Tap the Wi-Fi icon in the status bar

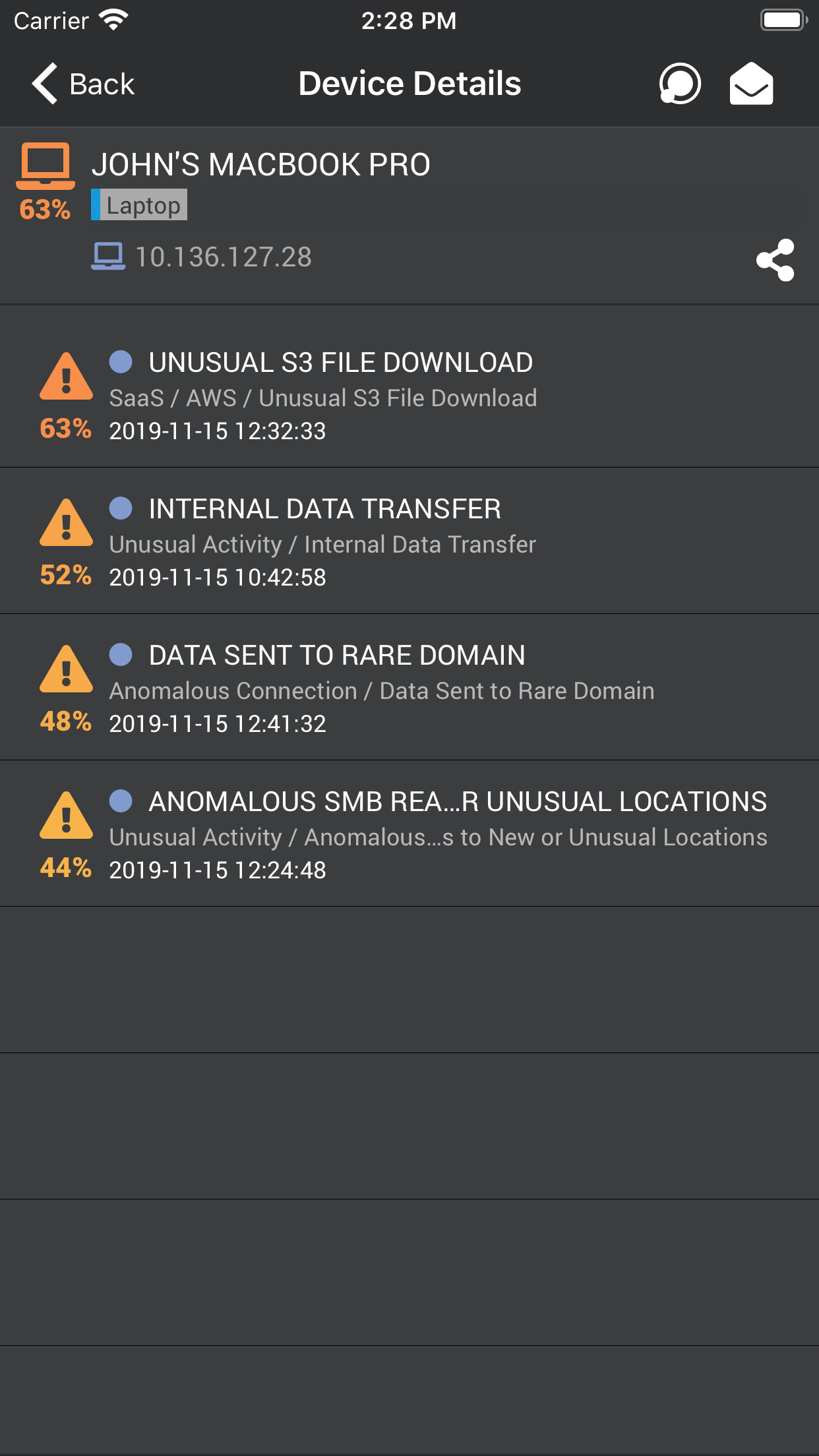[x=113, y=19]
